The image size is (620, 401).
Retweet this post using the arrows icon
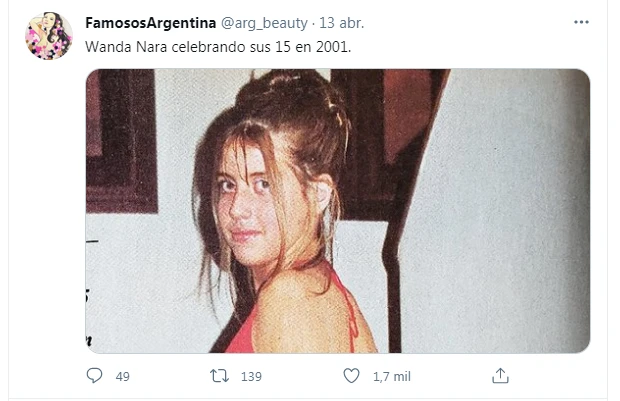(x=219, y=376)
